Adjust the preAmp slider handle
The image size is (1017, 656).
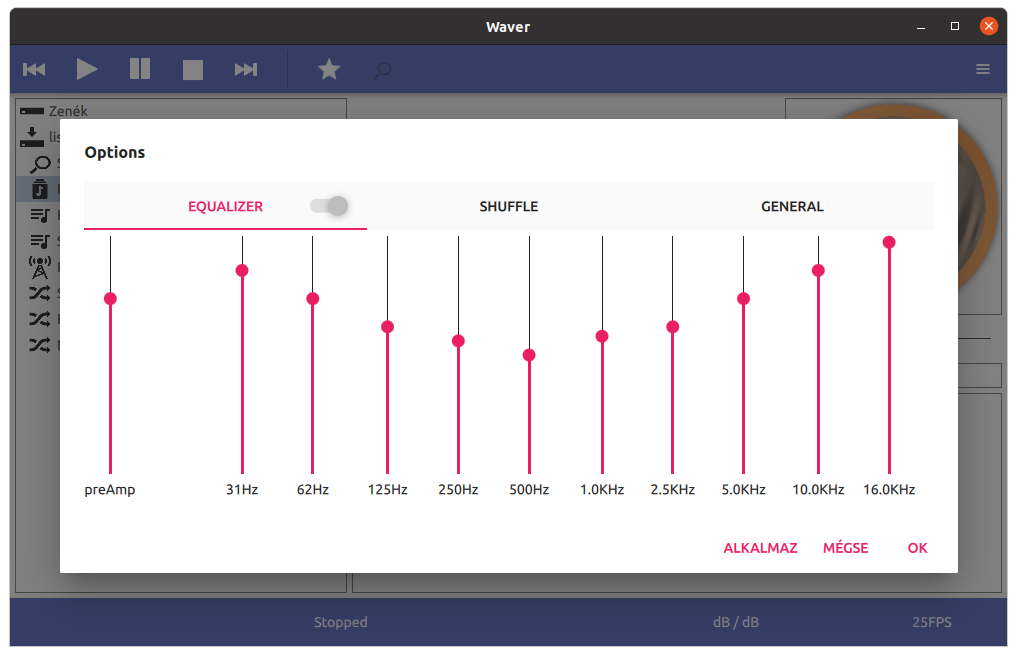click(x=110, y=298)
